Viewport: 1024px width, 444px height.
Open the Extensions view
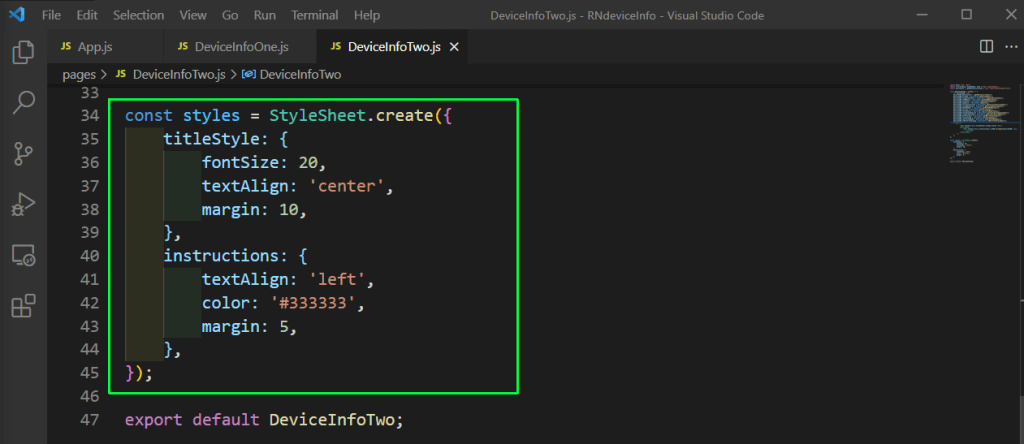pos(23,305)
